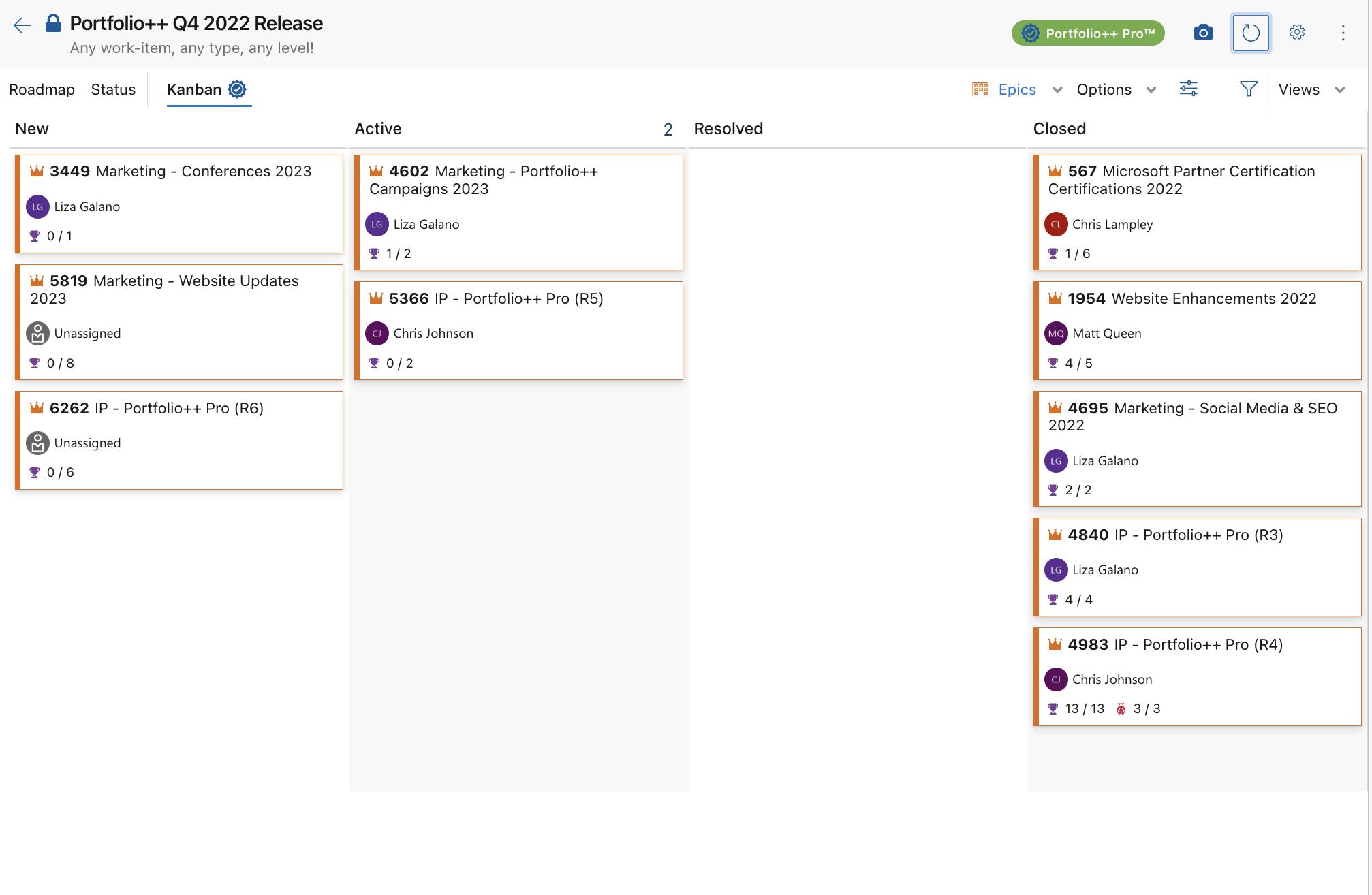Click the trophy progress icon on card 5819
This screenshot has width=1372, height=895.
click(x=33, y=363)
